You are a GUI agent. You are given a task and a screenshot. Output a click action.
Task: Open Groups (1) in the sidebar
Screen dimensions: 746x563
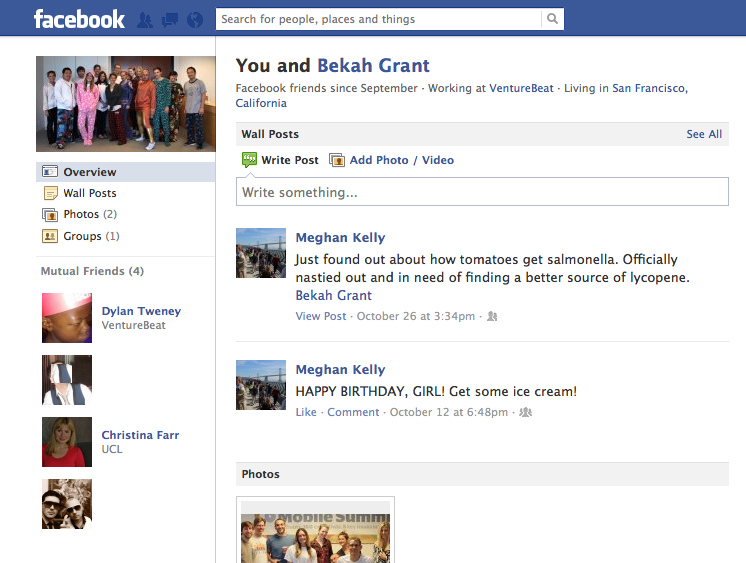(x=91, y=236)
